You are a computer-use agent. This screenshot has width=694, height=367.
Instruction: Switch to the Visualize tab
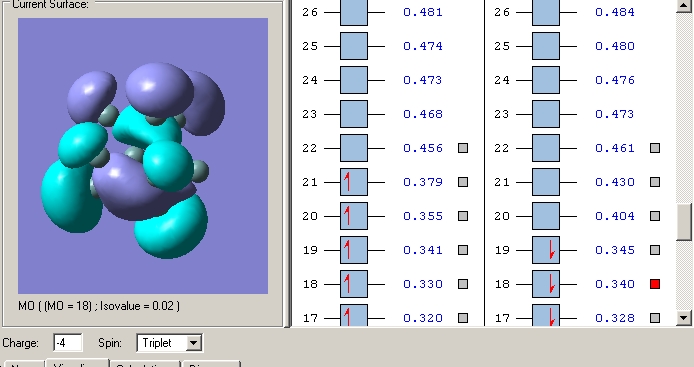click(x=77, y=363)
